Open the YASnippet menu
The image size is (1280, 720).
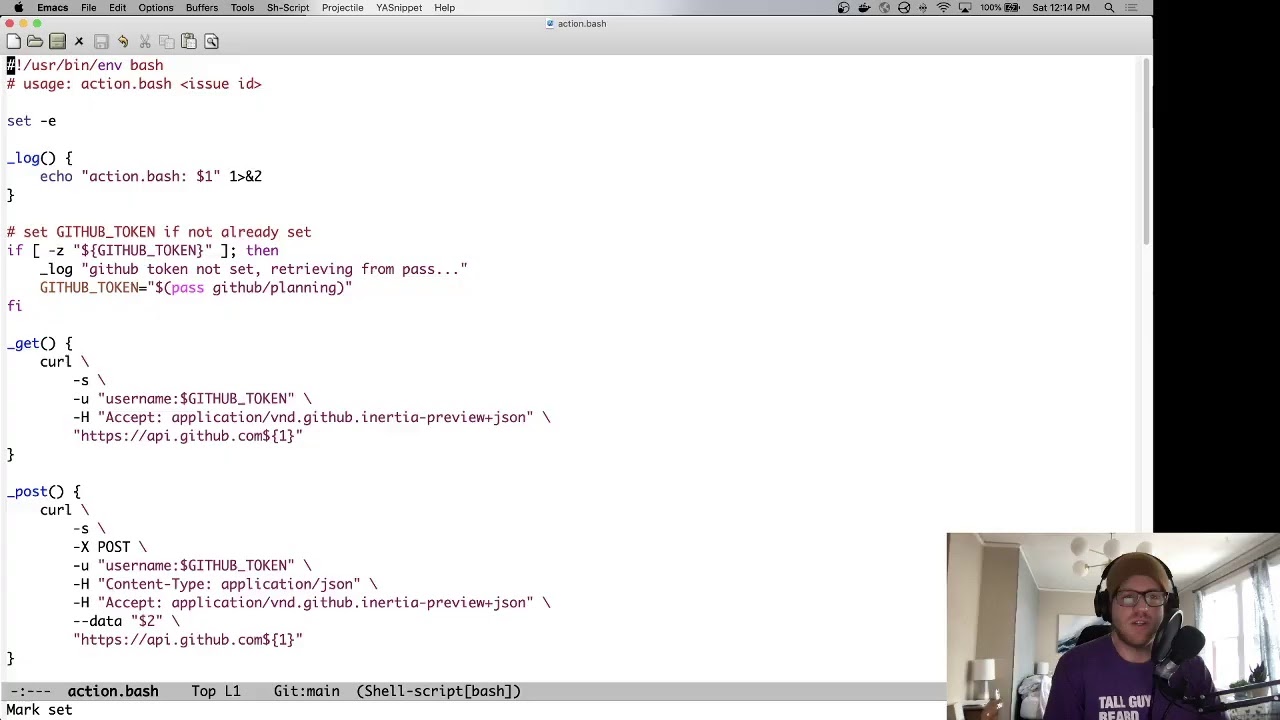pyautogui.click(x=399, y=8)
